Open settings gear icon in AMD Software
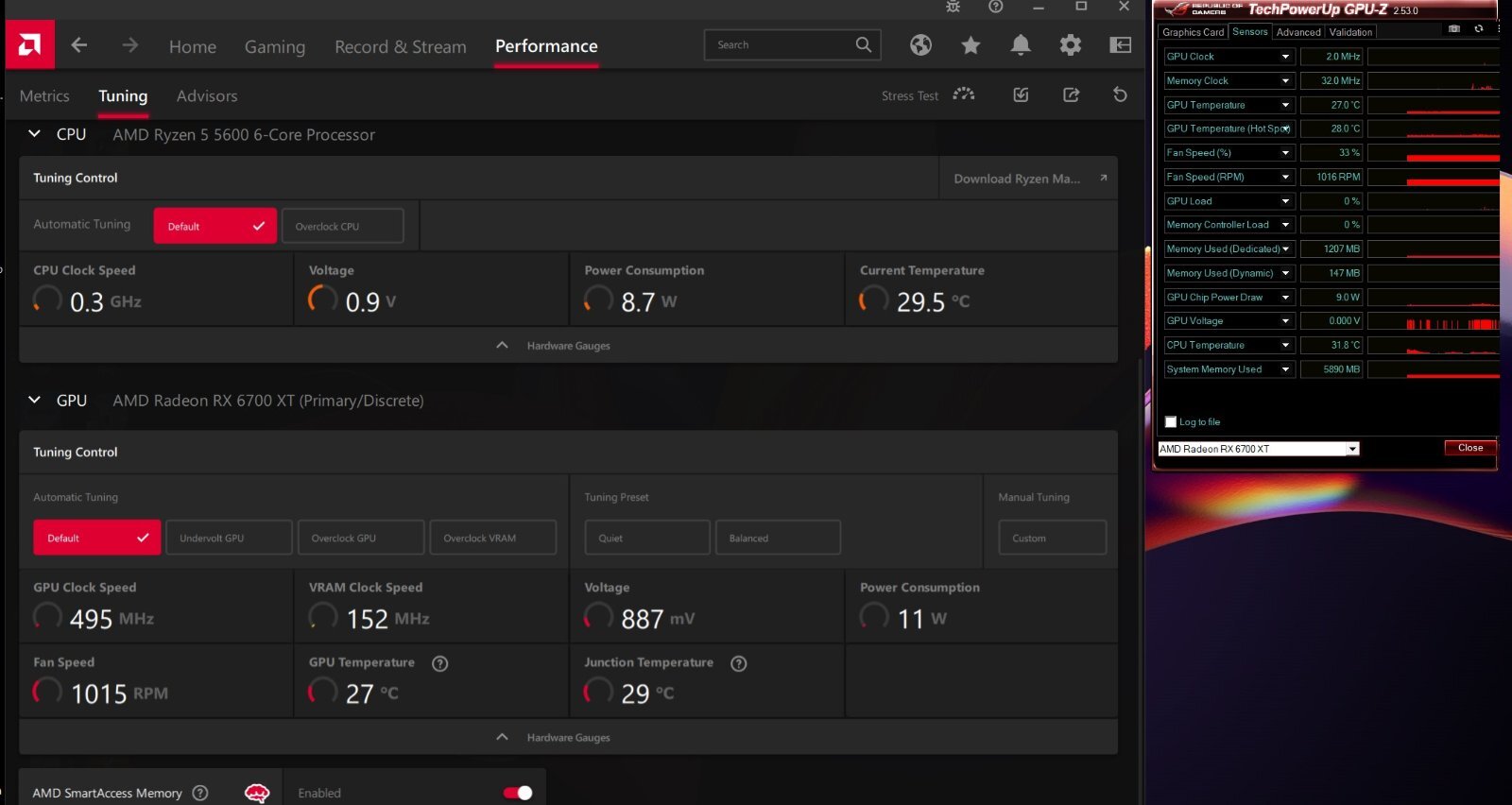 (1071, 44)
